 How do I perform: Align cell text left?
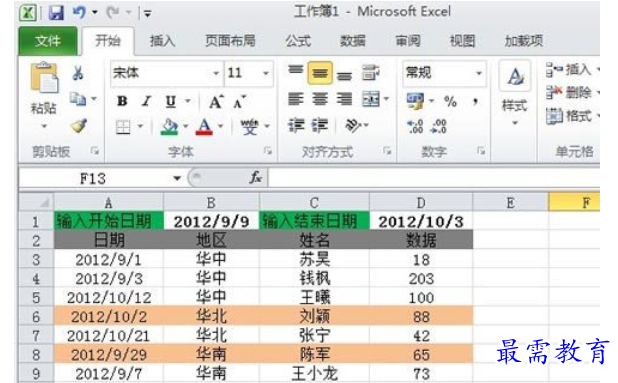tap(296, 99)
